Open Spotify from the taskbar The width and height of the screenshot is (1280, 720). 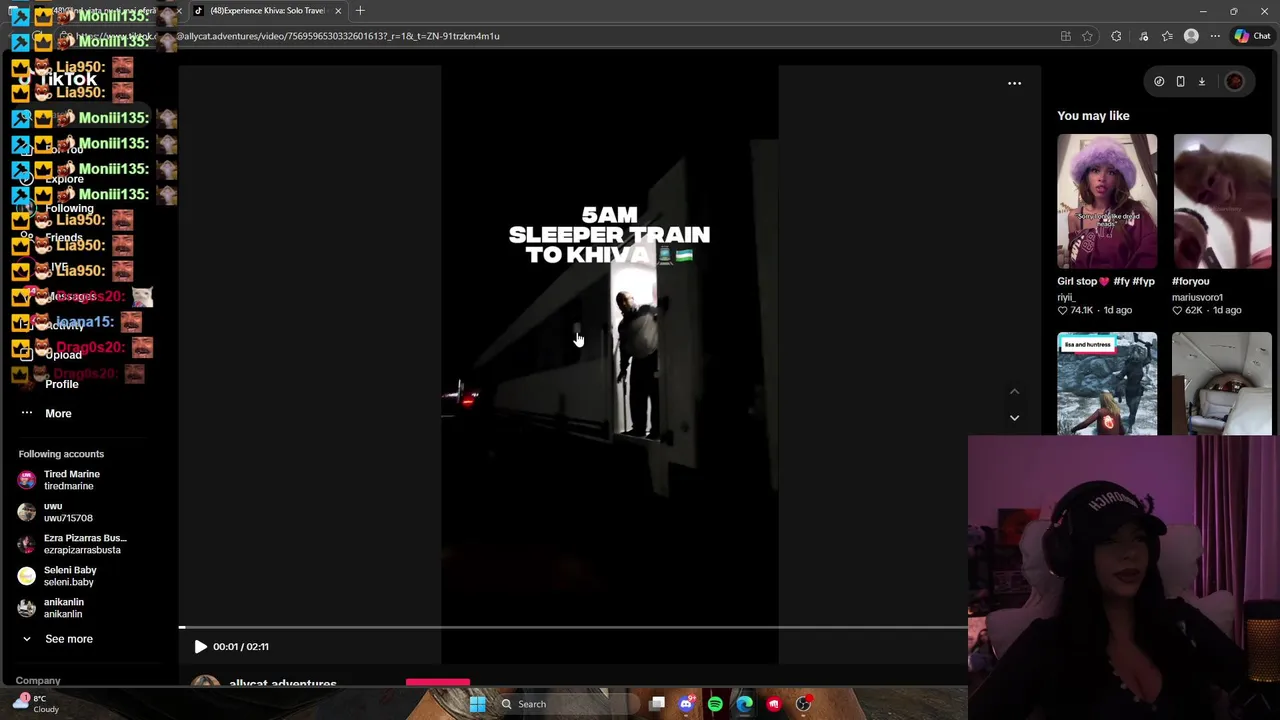pyautogui.click(x=715, y=704)
